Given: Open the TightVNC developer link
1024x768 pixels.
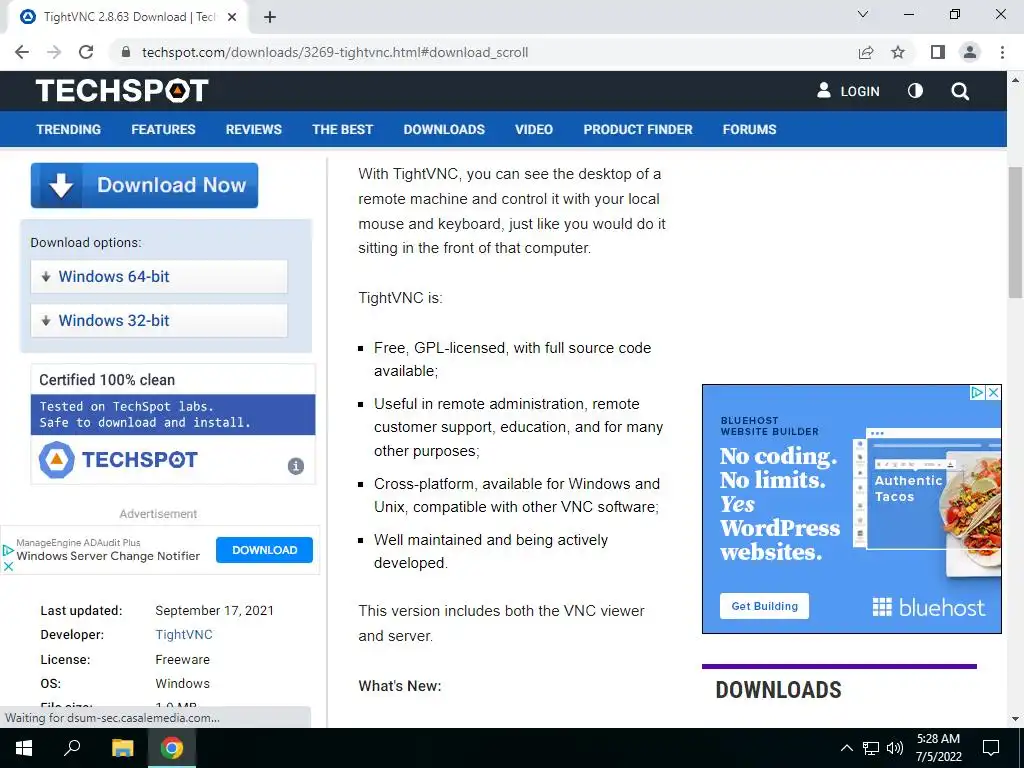Looking at the screenshot, I should [x=184, y=635].
